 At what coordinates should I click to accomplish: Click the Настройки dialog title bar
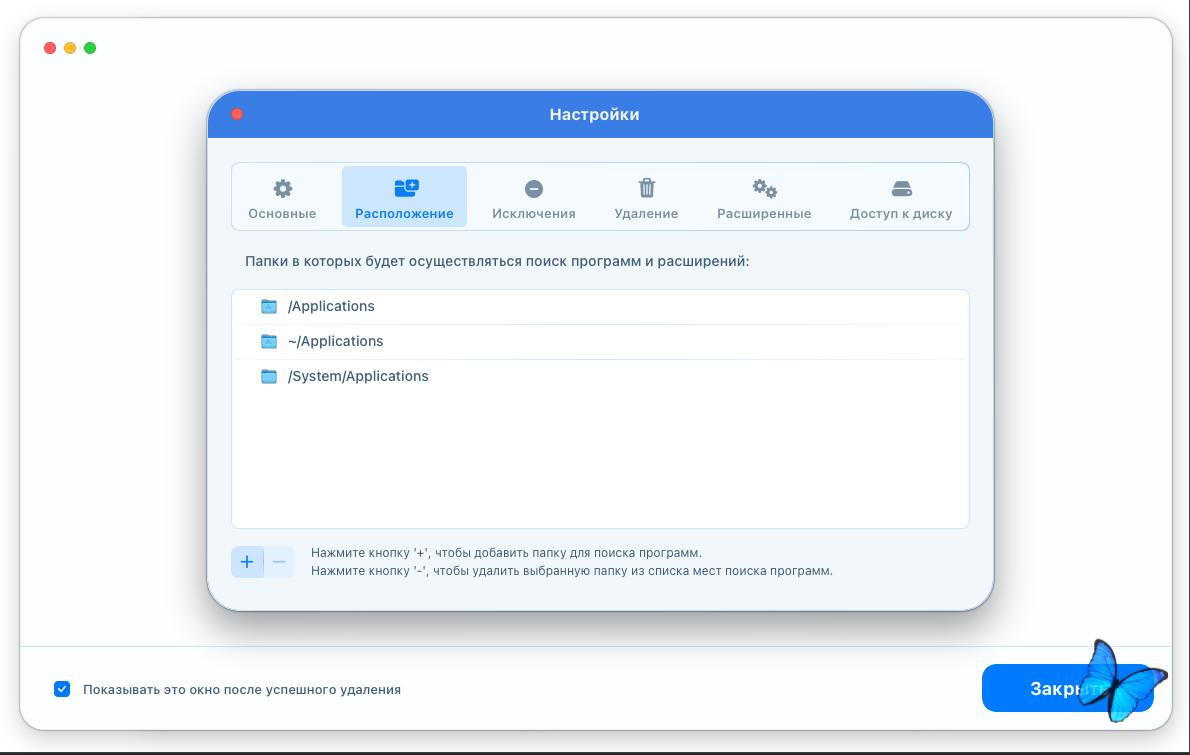point(594,114)
